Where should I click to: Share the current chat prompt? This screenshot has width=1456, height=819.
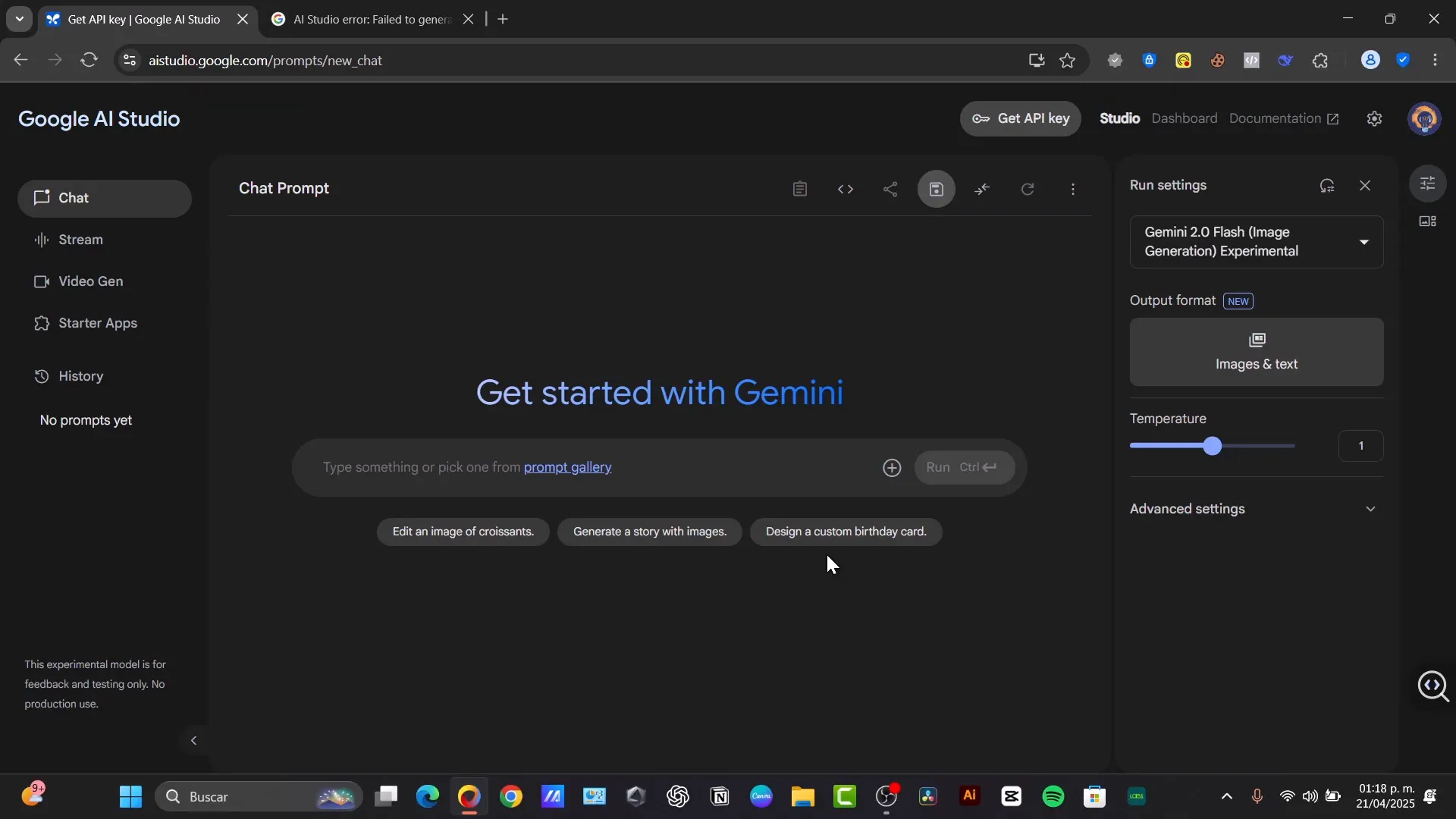tap(890, 189)
